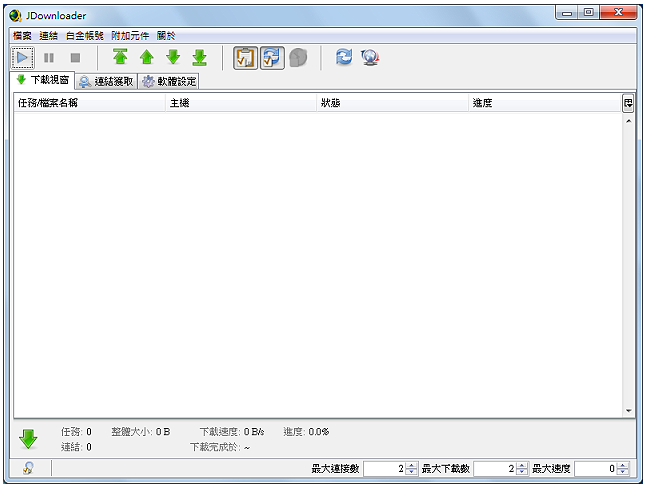Open the 連結獲取 tab
Viewport: 647px width, 486px height.
coord(106,82)
